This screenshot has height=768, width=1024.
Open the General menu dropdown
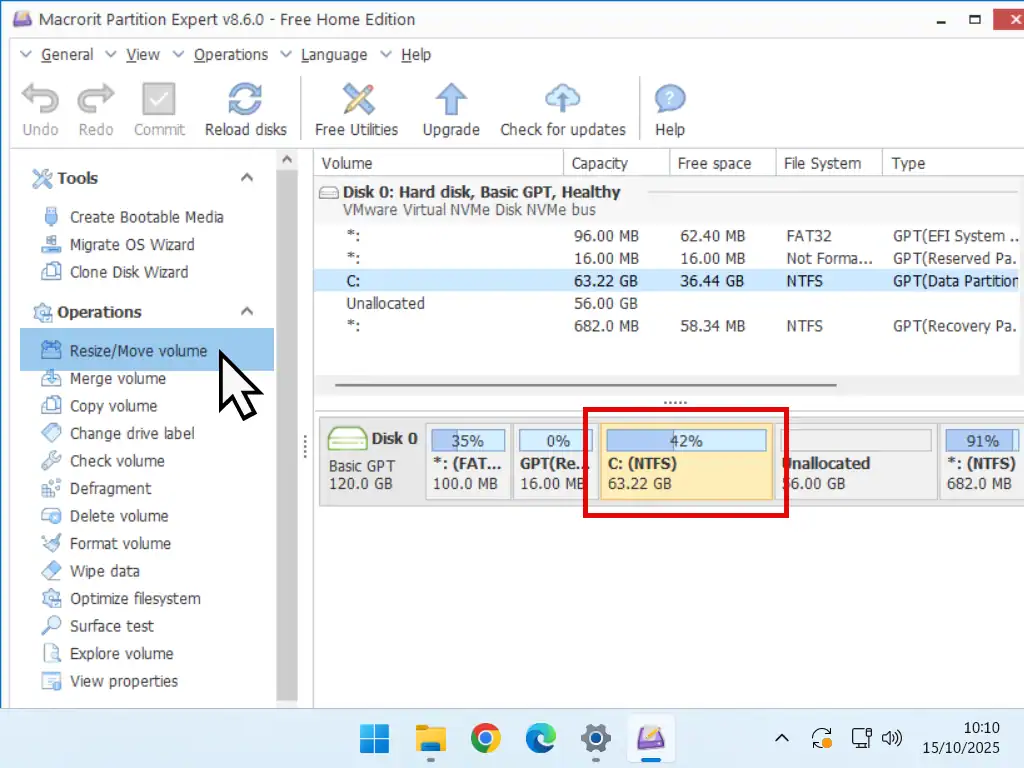(66, 55)
